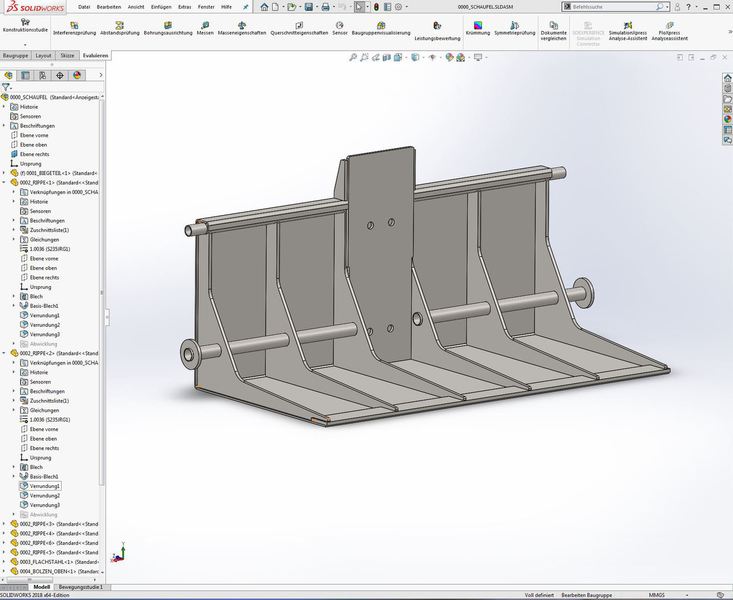This screenshot has width=733, height=600.
Task: Select the Ebene rechts plane at tree top
Action: coord(34,154)
